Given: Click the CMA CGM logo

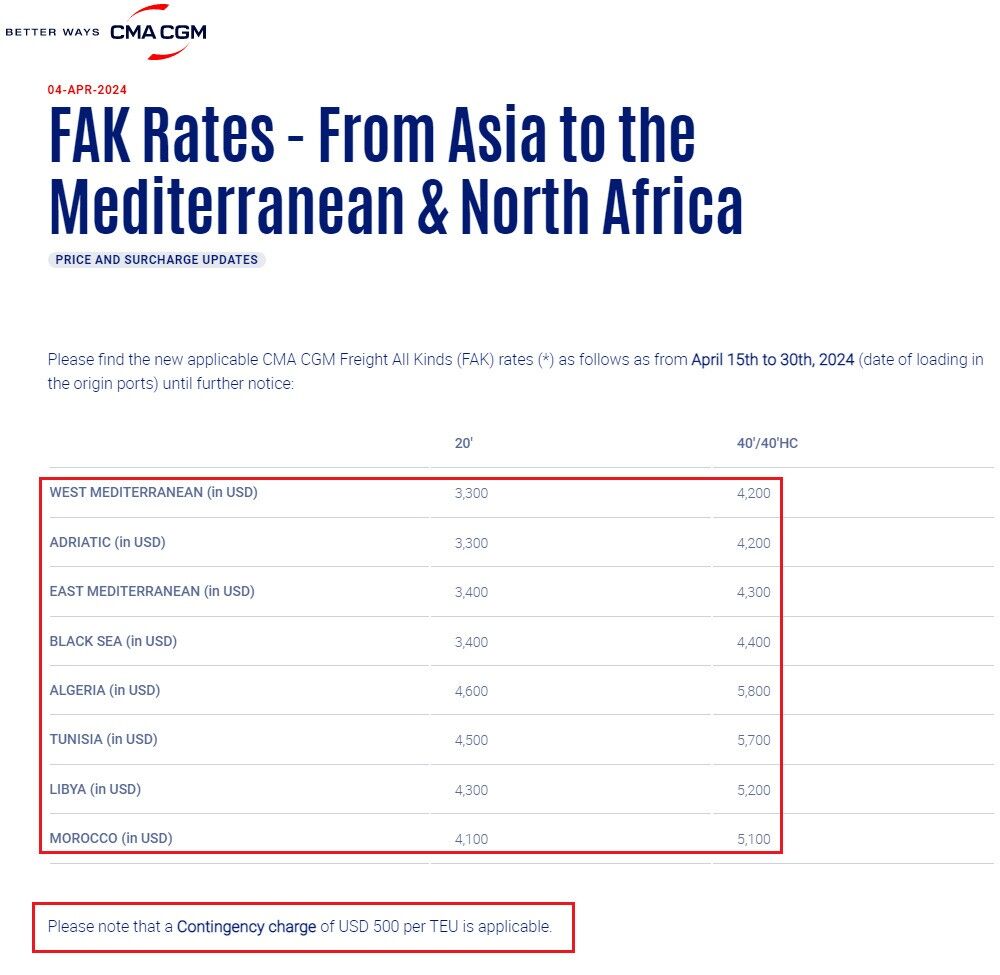Looking at the screenshot, I should click(x=158, y=31).
